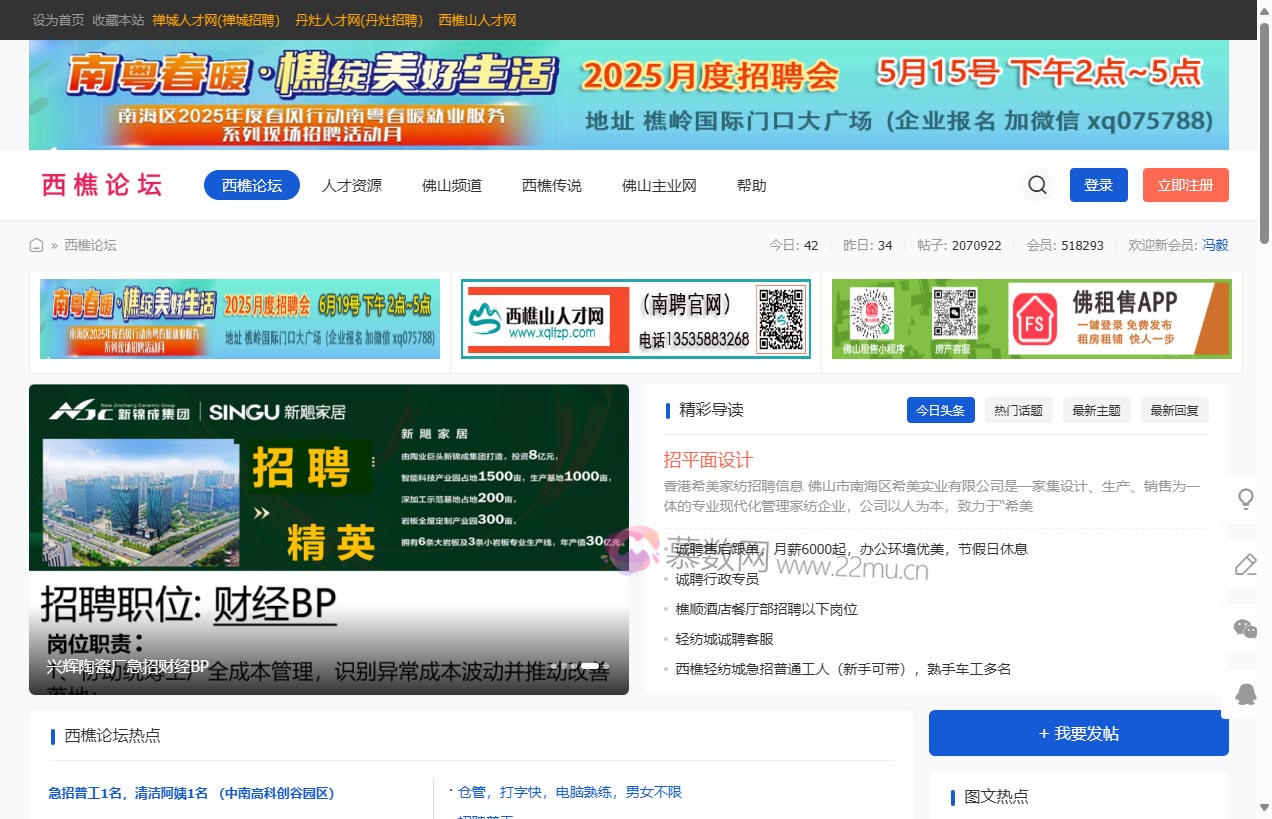Switch to the 最新回复 tab

pyautogui.click(x=1174, y=409)
